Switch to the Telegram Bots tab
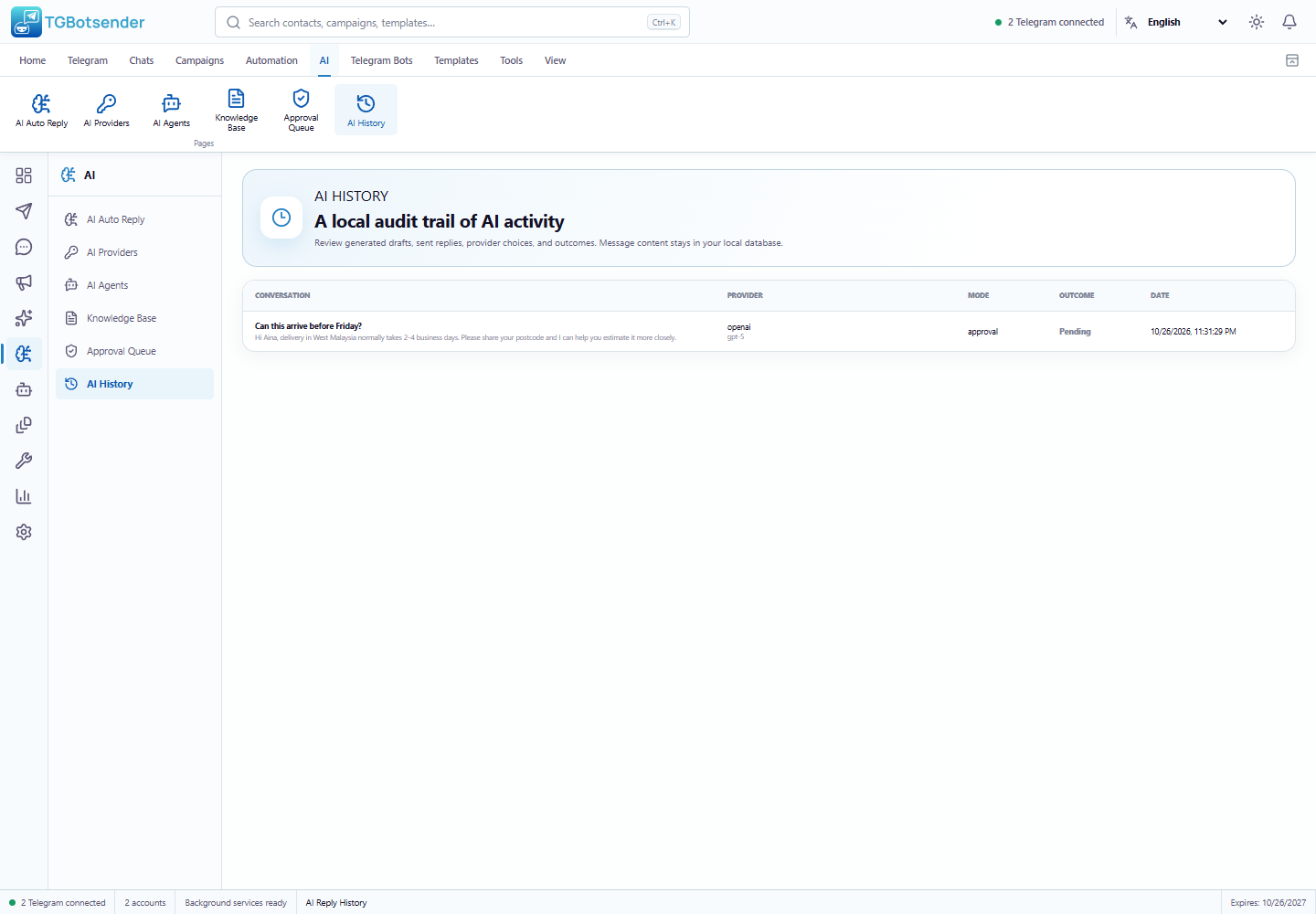This screenshot has width=1316, height=914. coord(382,60)
